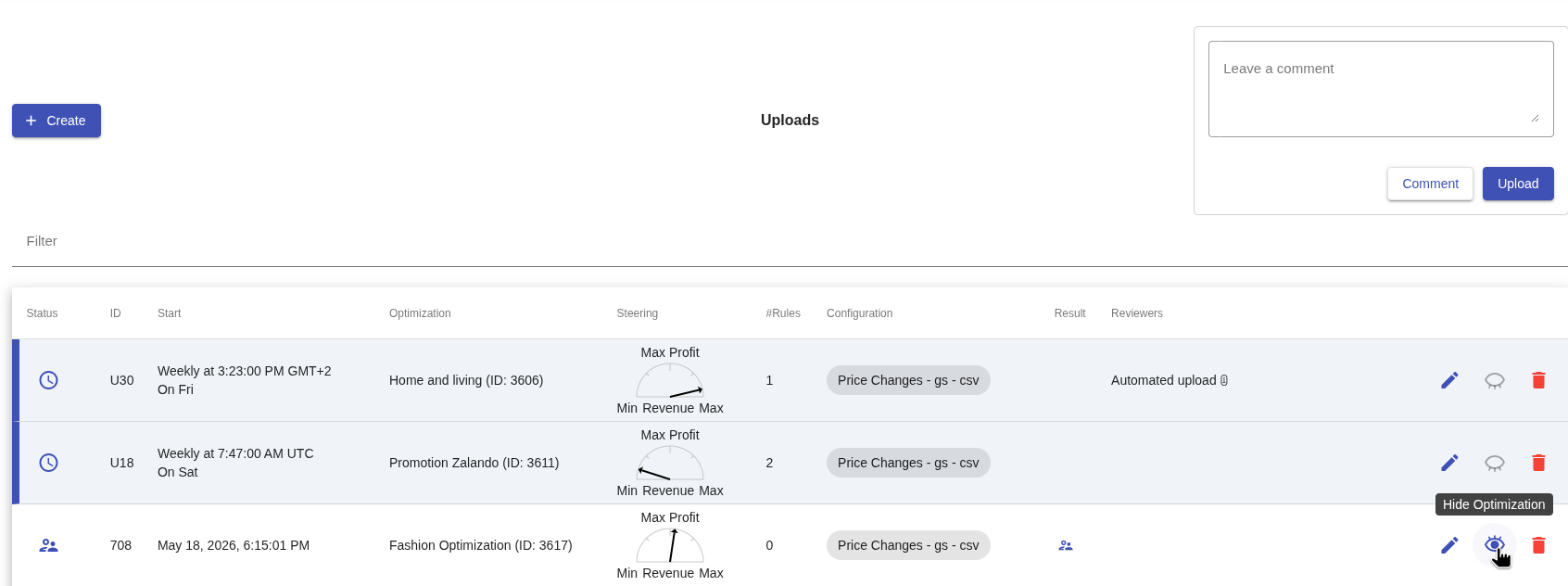This screenshot has width=1568, height=586.
Task: Delete upload U30 via the trash icon
Action: click(x=1538, y=380)
